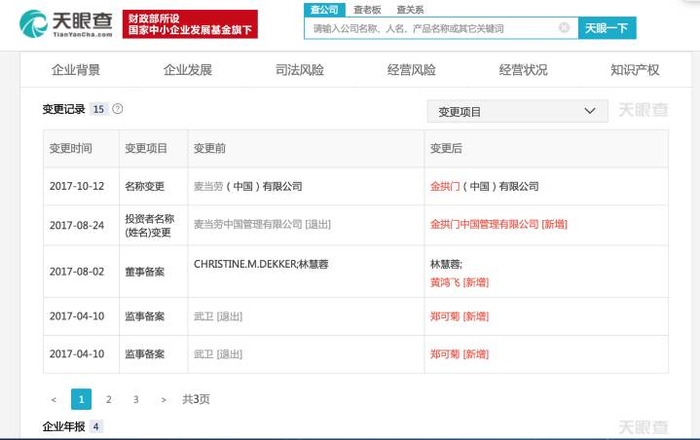Go to page 3 of change records
Screen dimensions: 700x440
(x=136, y=399)
